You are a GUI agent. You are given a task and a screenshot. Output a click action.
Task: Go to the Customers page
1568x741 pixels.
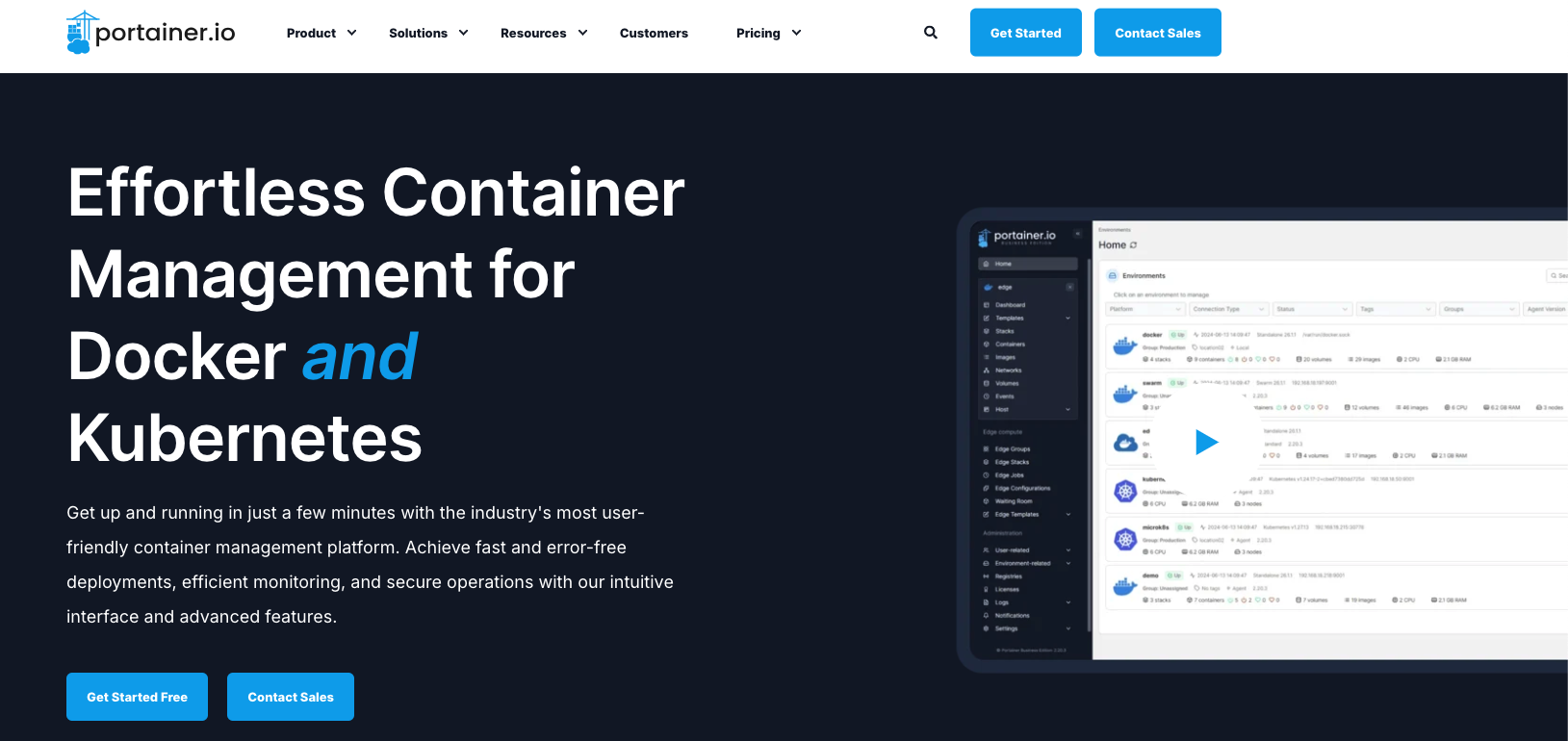[654, 33]
